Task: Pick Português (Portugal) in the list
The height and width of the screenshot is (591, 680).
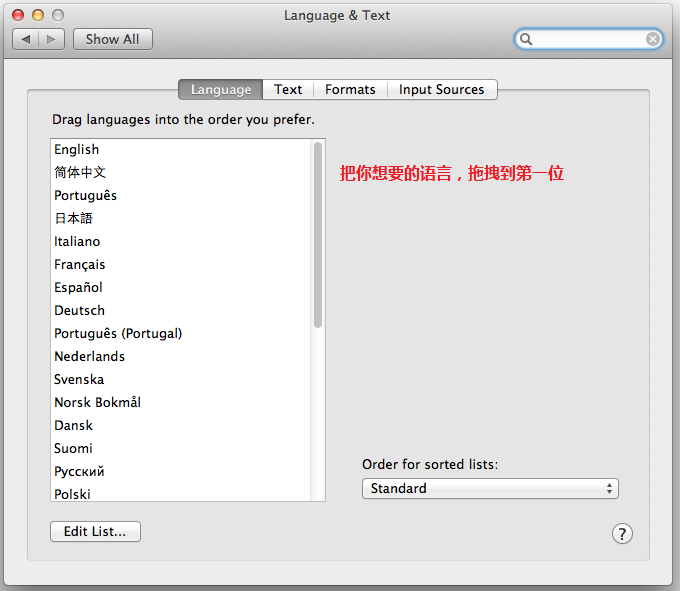Action: 118,333
